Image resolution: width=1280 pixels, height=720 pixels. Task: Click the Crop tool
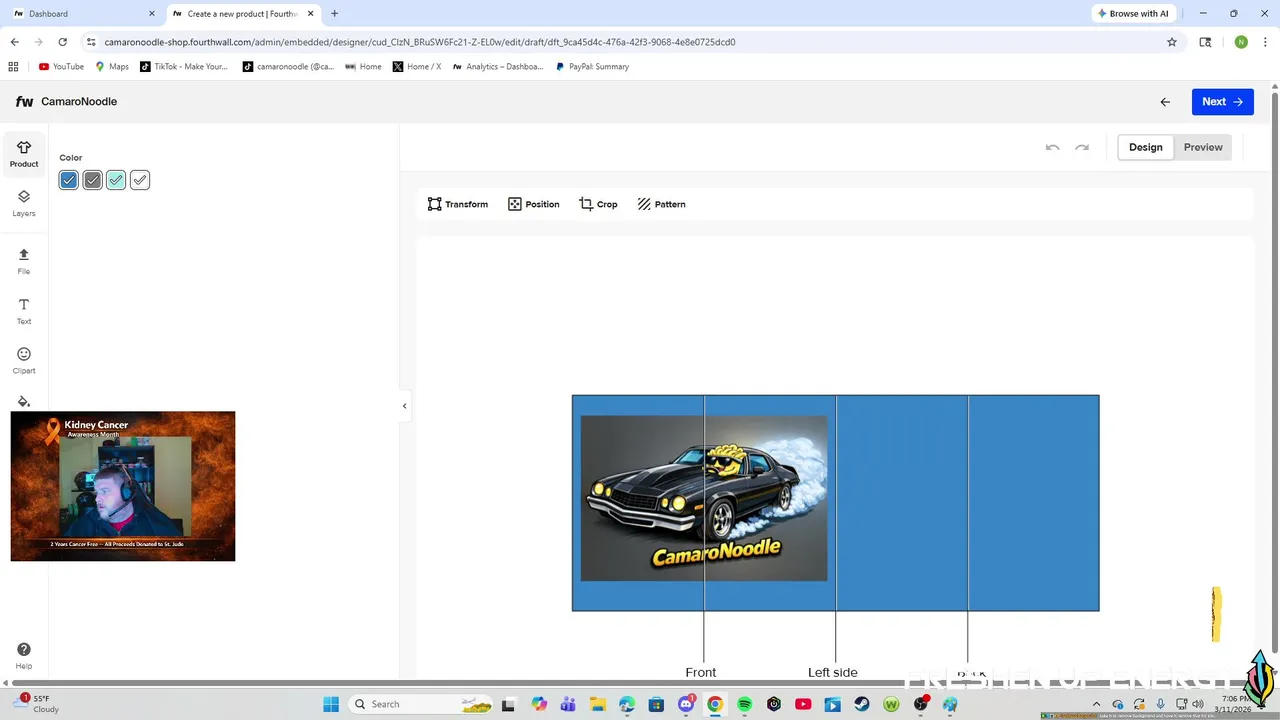[x=598, y=204]
